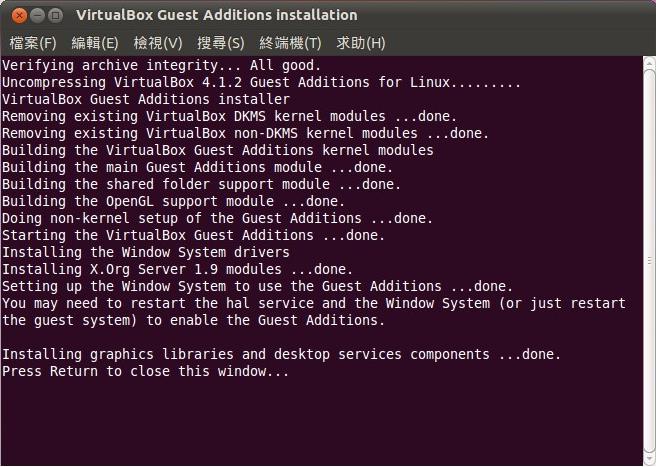The height and width of the screenshot is (467, 656).
Task: Click the empty terminal area below the output
Action: coord(320,420)
